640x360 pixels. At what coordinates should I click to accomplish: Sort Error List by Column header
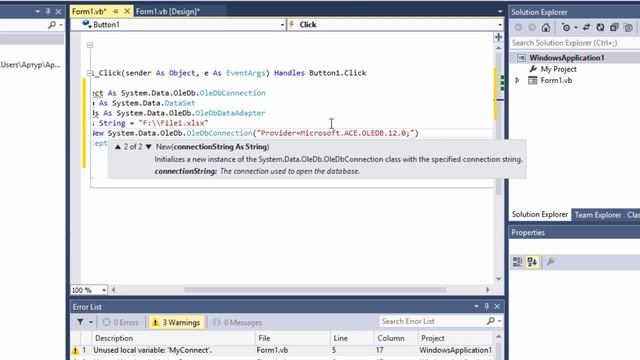[396, 338]
